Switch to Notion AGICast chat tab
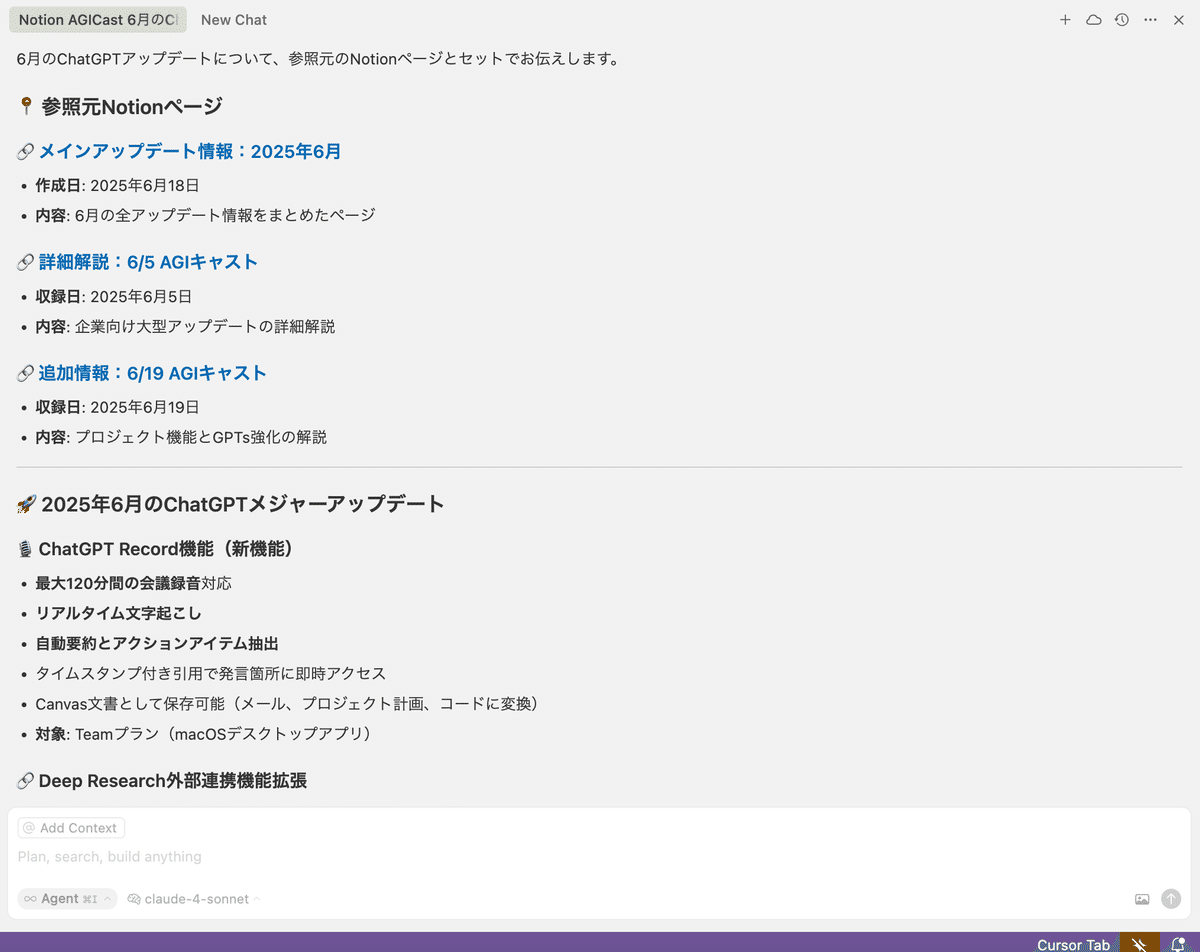Screen dimensions: 1200x952 tap(98, 20)
